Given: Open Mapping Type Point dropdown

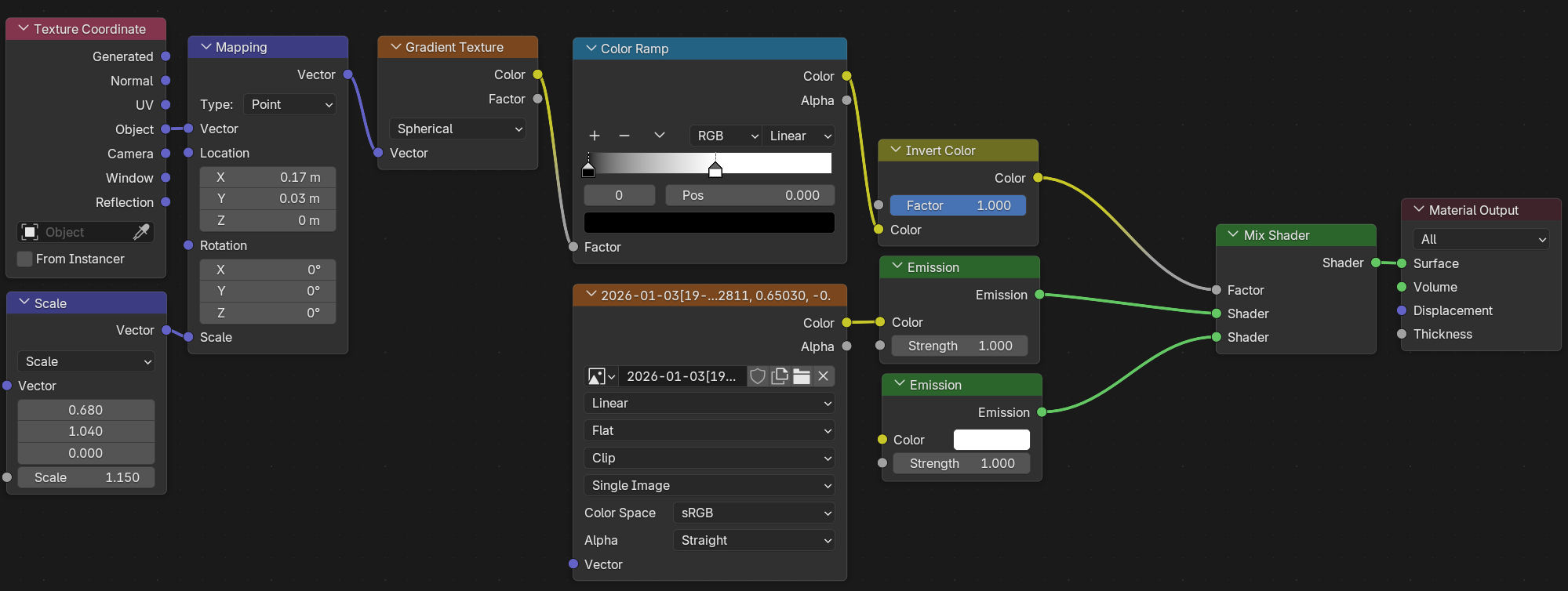Looking at the screenshot, I should [290, 104].
